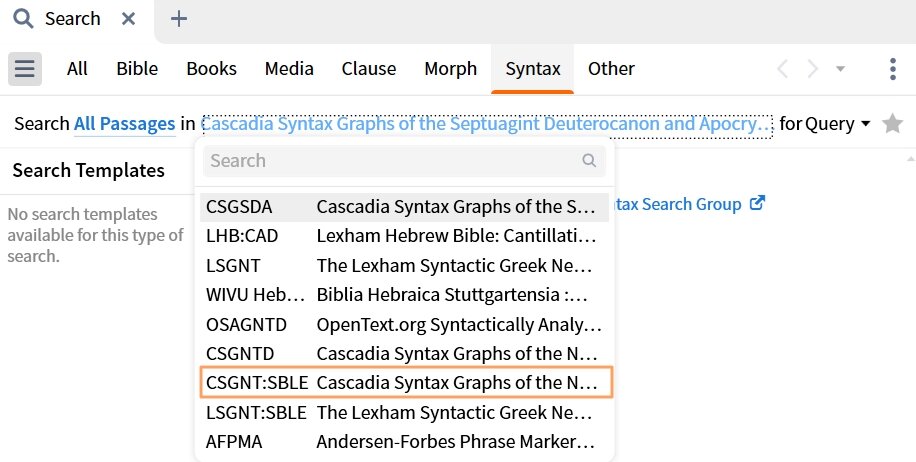The height and width of the screenshot is (462, 916).
Task: Go forward with the right arrow
Action: pyautogui.click(x=813, y=69)
